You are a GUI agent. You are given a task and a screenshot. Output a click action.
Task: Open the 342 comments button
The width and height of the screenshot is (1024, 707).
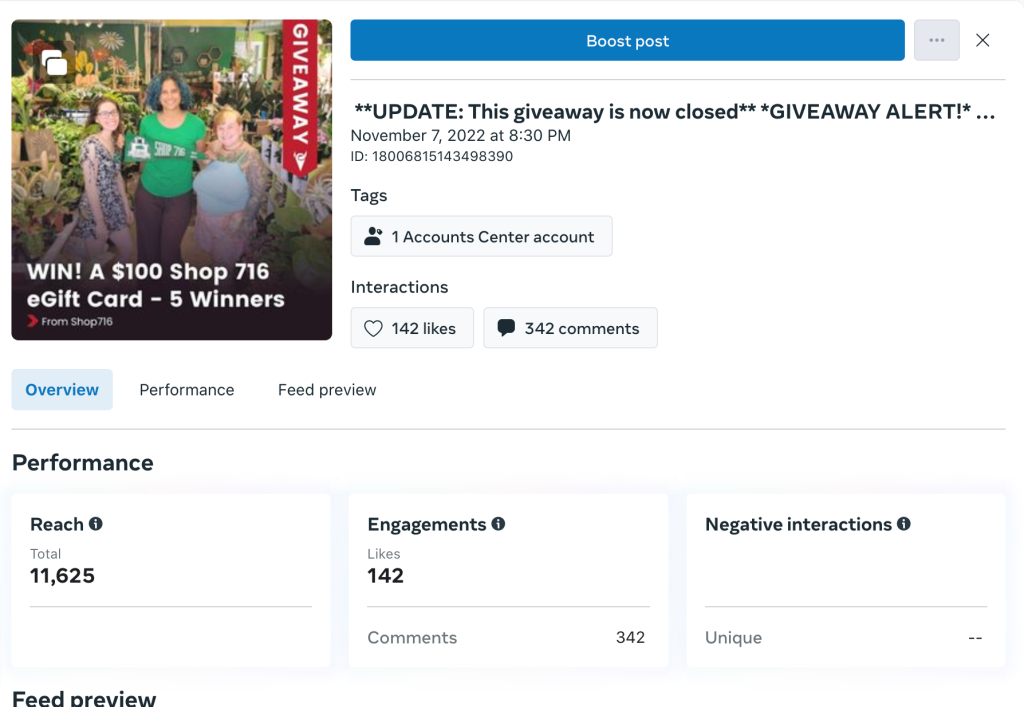(x=570, y=328)
